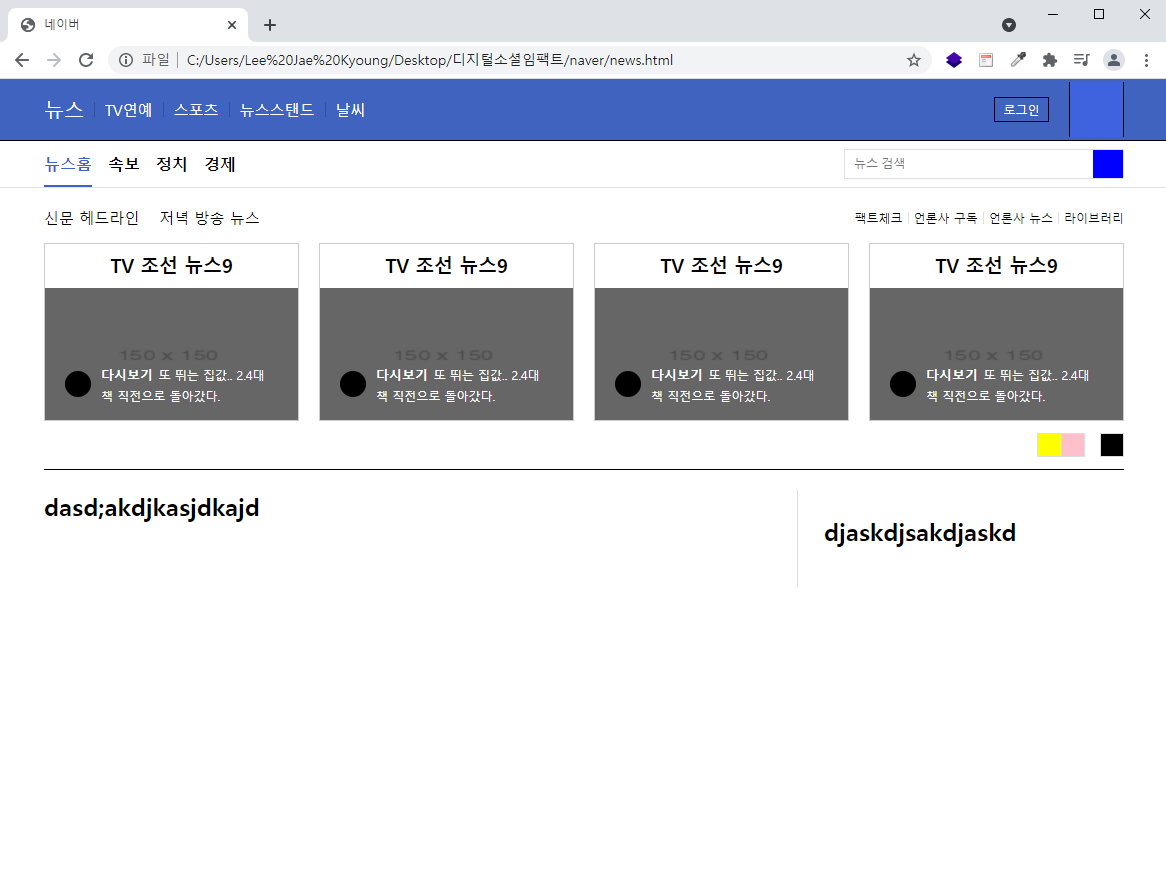Click the pink square below the cards
1166x884 pixels.
tap(1073, 445)
